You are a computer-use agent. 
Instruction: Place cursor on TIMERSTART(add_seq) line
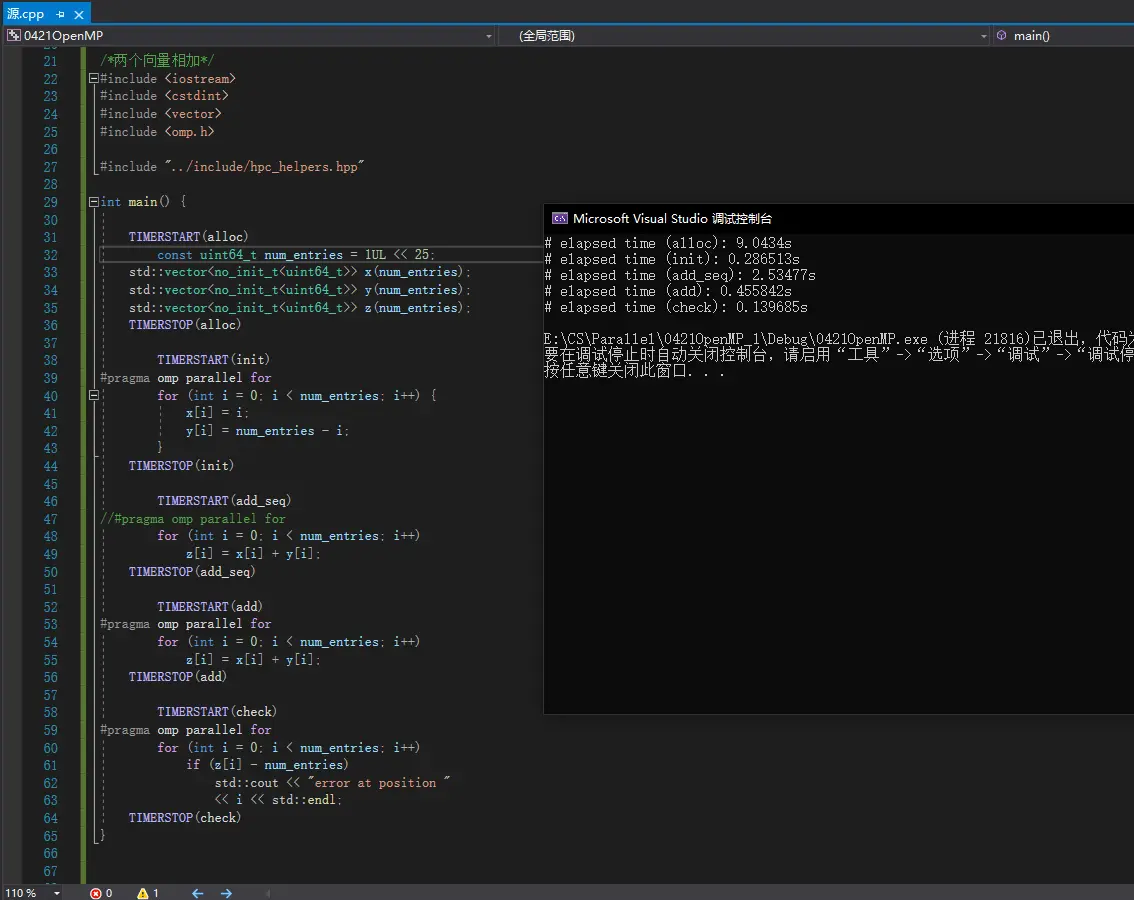(x=224, y=501)
